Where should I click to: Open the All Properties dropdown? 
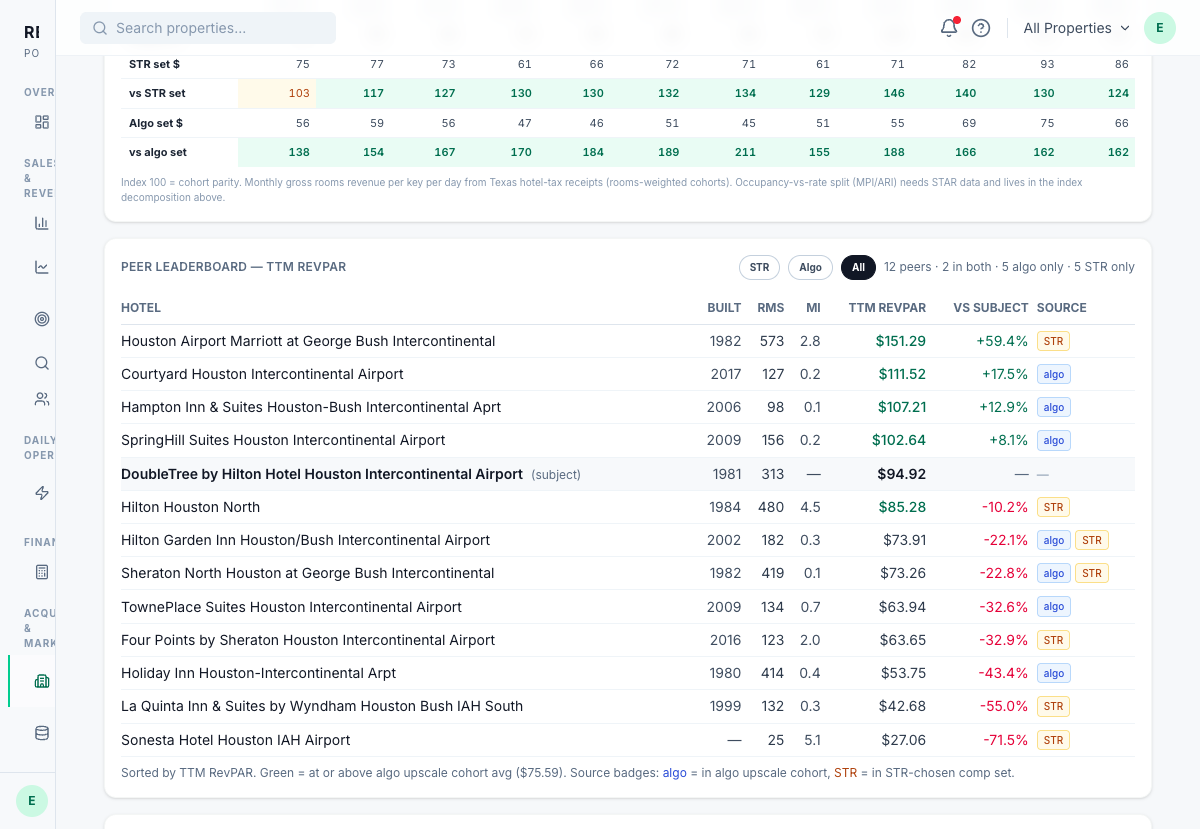coord(1076,28)
